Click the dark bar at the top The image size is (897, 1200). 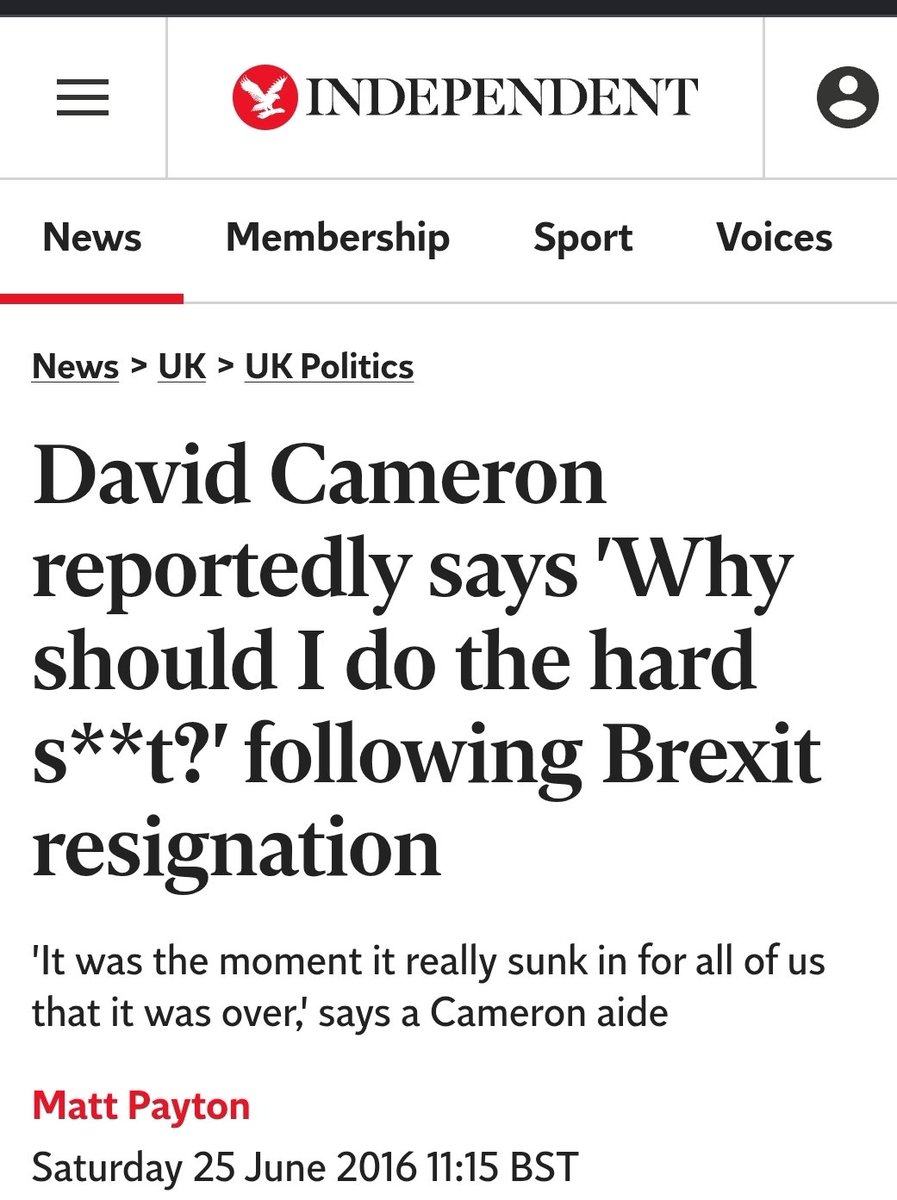pyautogui.click(x=448, y=8)
